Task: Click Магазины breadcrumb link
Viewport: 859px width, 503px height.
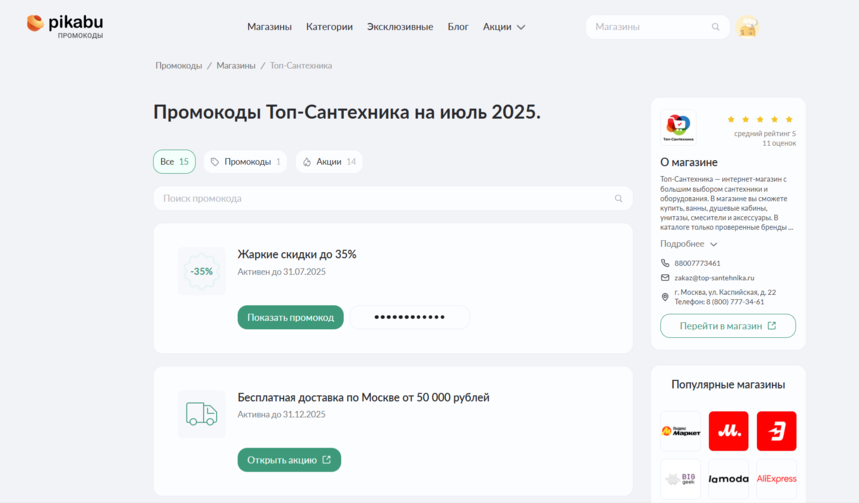Action: pyautogui.click(x=236, y=66)
